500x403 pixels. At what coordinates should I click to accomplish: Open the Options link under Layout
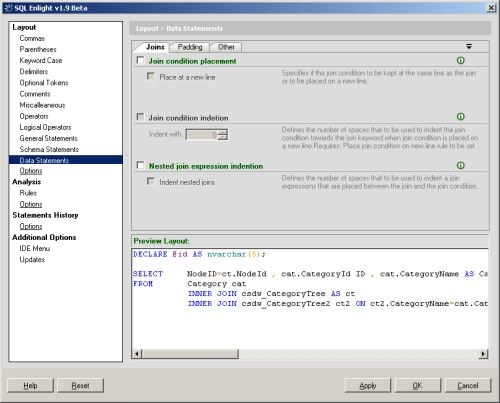31,171
